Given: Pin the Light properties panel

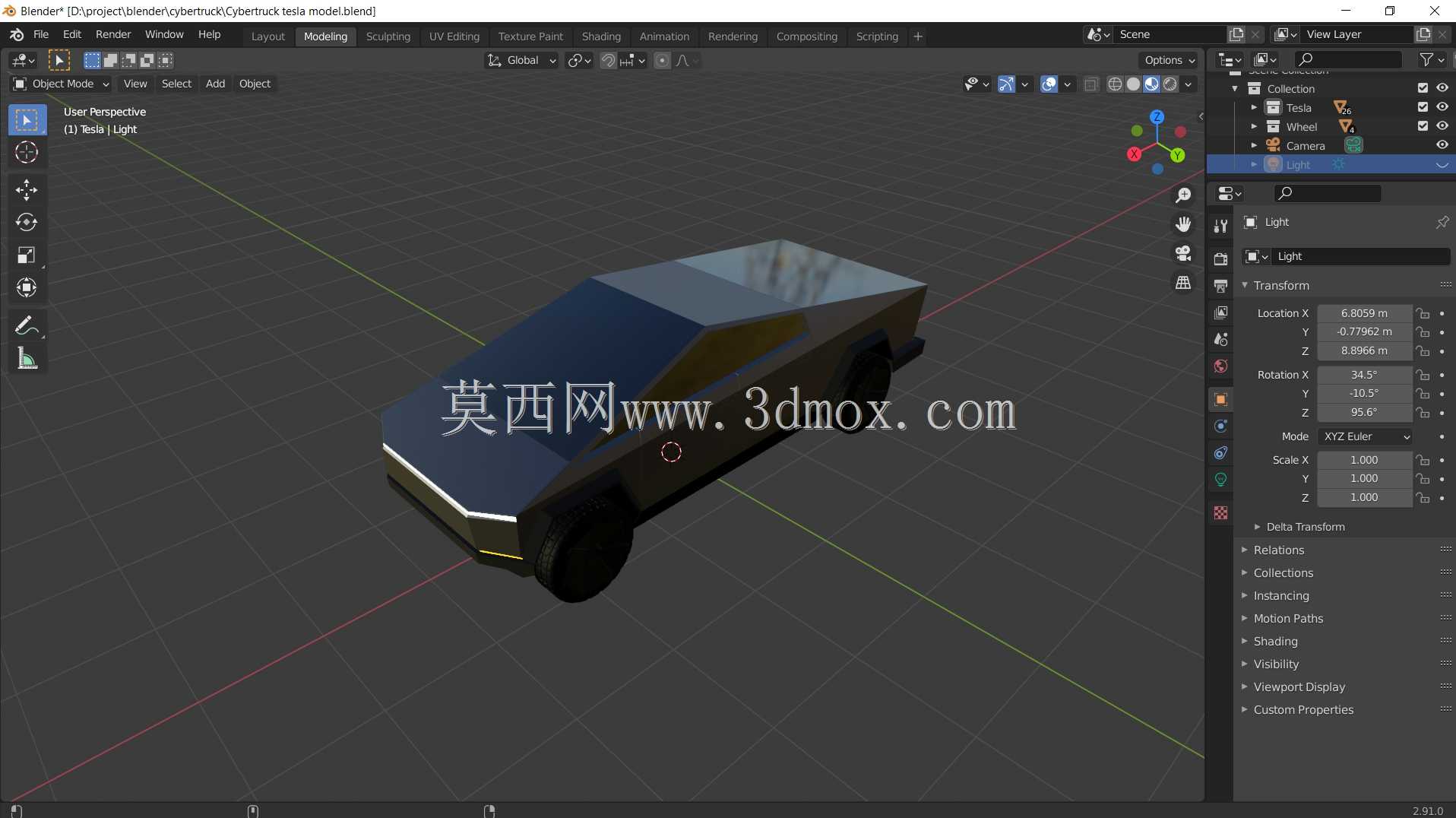Looking at the screenshot, I should (x=1442, y=222).
